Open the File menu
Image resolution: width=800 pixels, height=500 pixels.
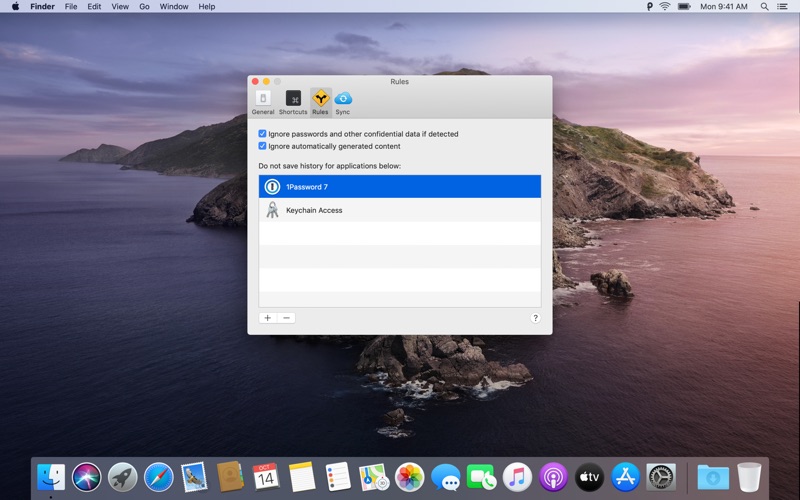pos(71,6)
